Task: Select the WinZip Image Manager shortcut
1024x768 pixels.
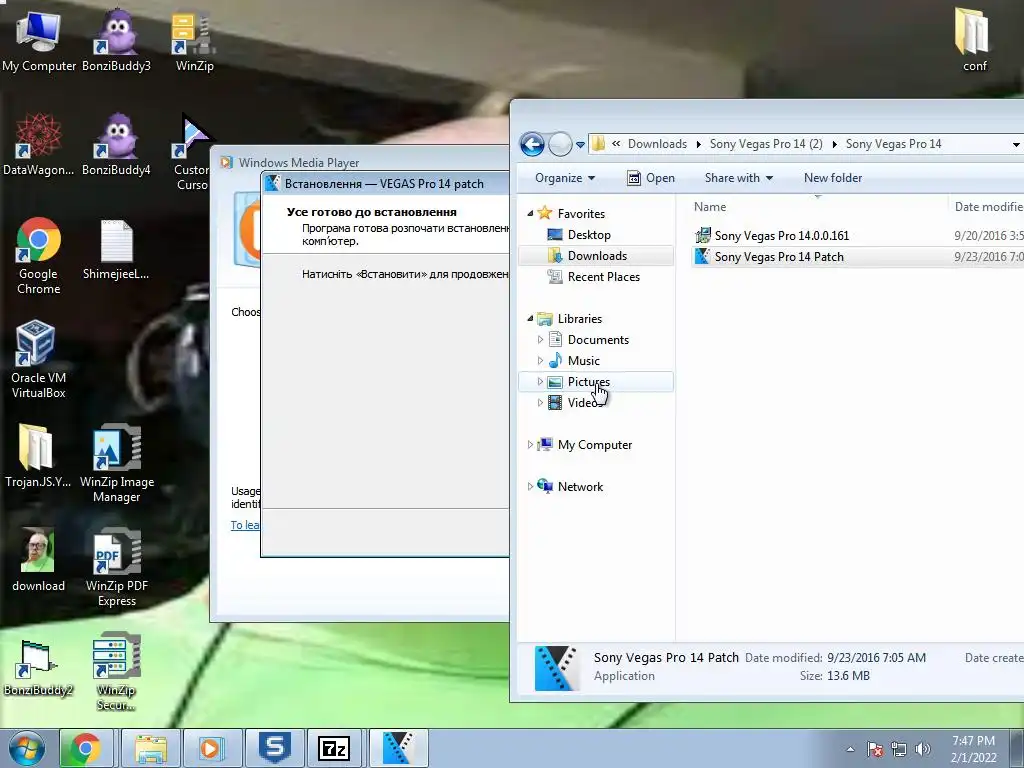Action: pos(117,464)
